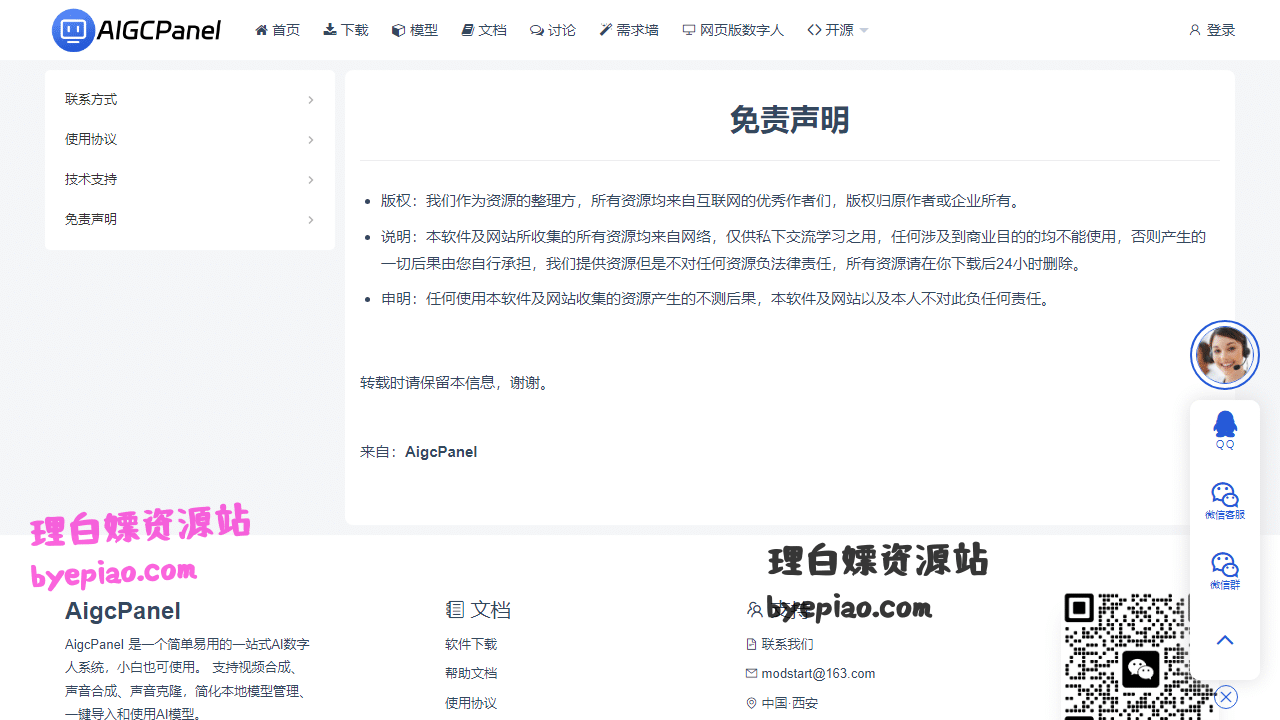Click the modstart@163.com email link

tap(811, 673)
